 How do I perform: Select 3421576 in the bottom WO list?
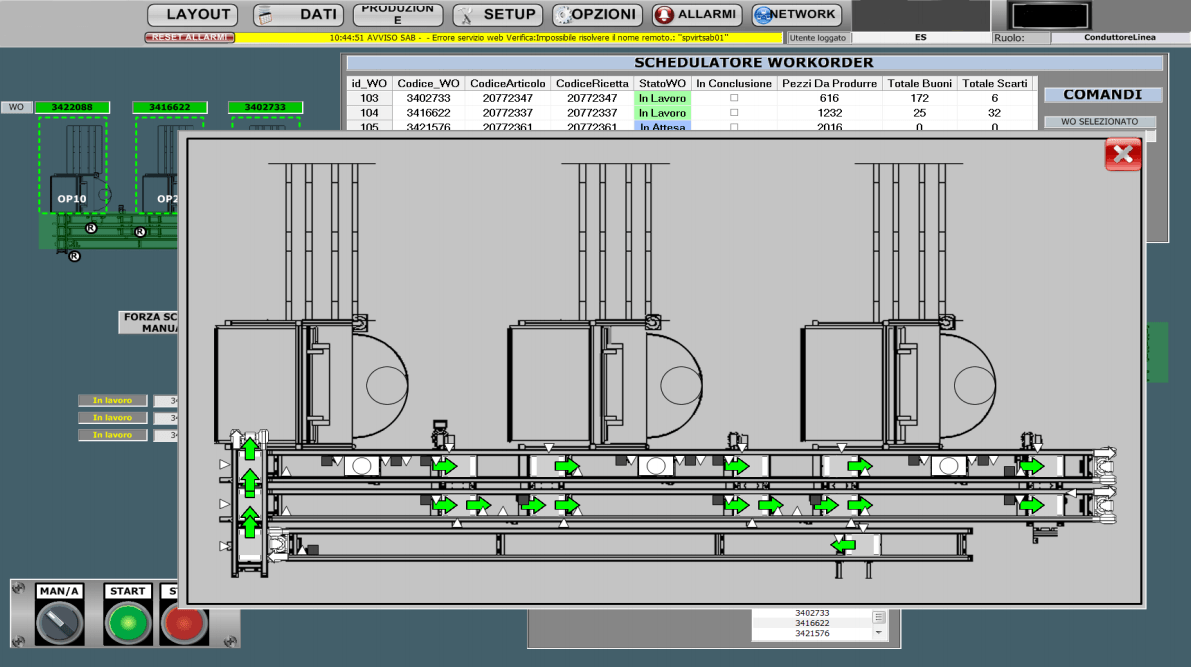[x=812, y=634]
